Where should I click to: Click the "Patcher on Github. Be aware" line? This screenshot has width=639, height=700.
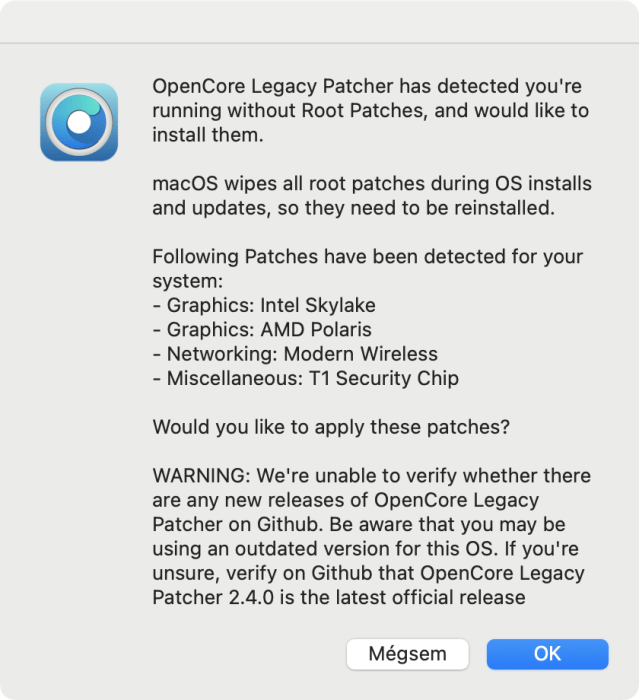[x=359, y=525]
